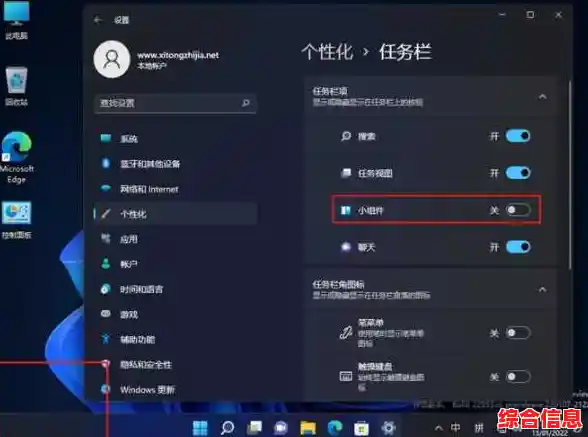This screenshot has height=437, width=588.
Task: Toggle the 搜索 (Search) taskbar switch
Action: 518,136
